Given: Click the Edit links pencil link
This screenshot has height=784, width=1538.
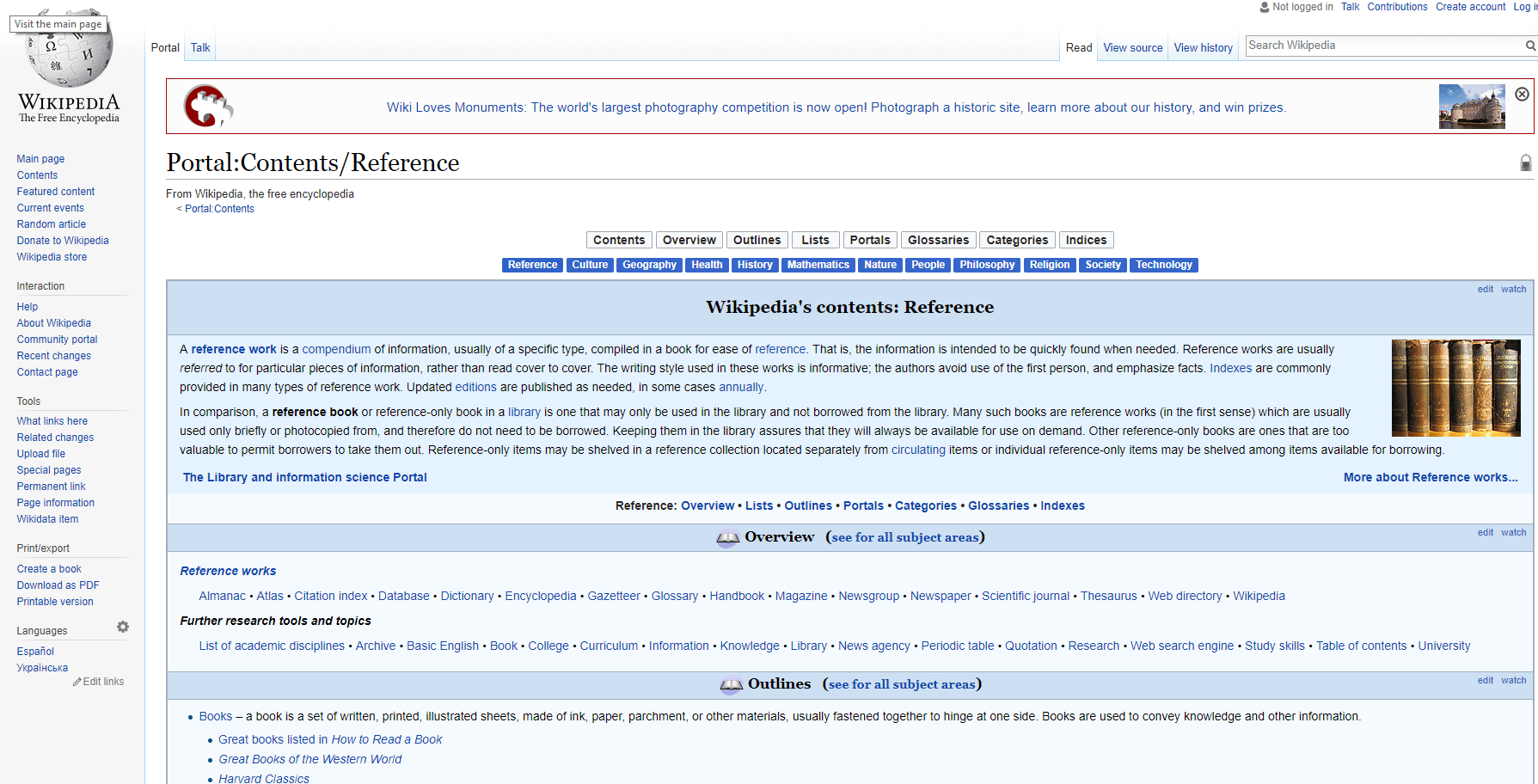Looking at the screenshot, I should click(99, 682).
